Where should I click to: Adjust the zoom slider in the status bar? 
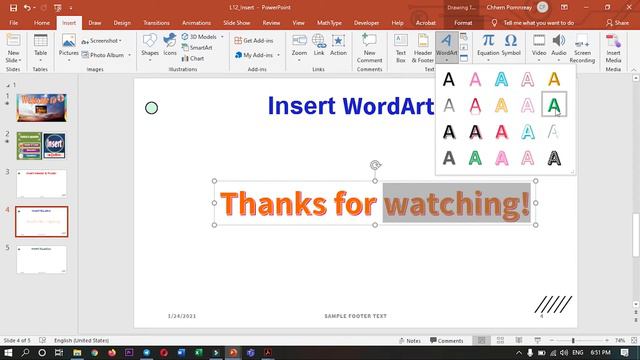[573, 340]
